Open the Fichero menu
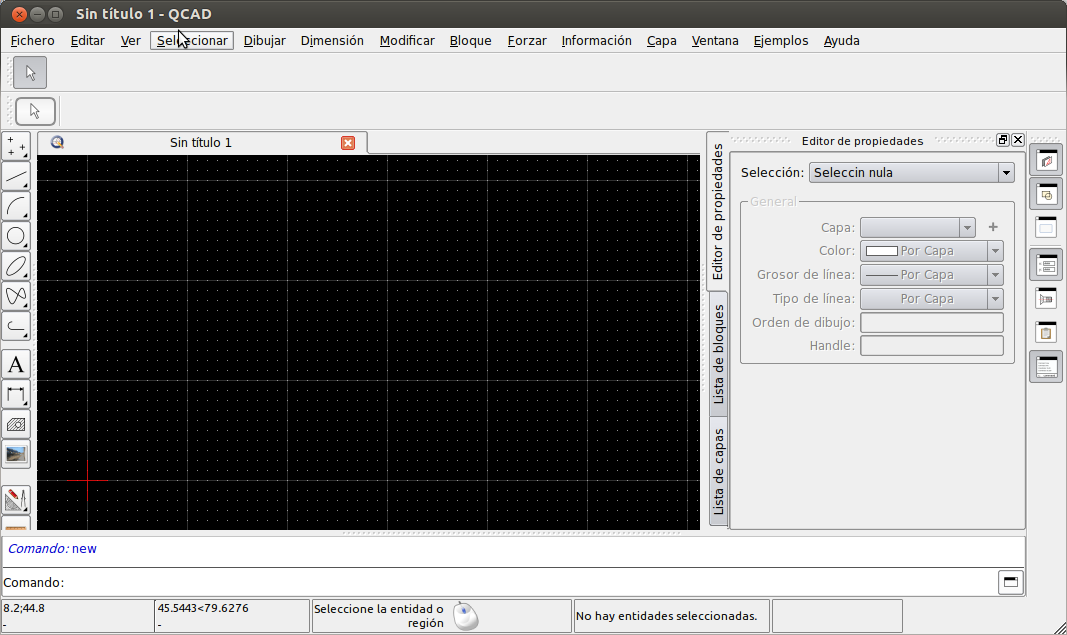 [33, 41]
